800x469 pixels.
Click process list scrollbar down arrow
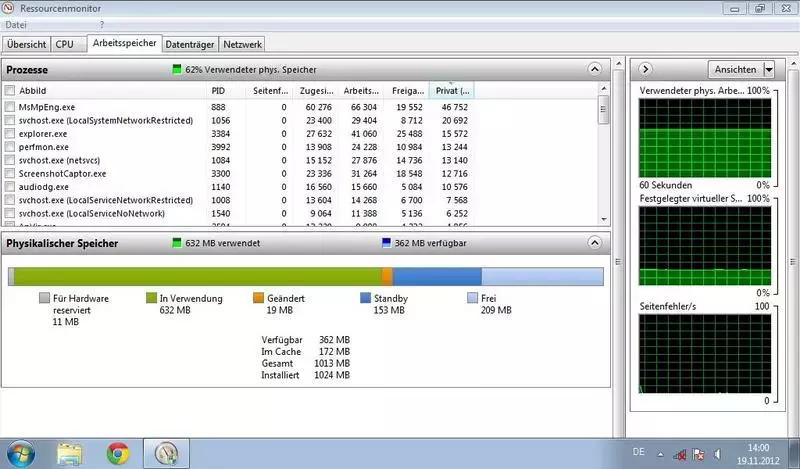[x=604, y=219]
